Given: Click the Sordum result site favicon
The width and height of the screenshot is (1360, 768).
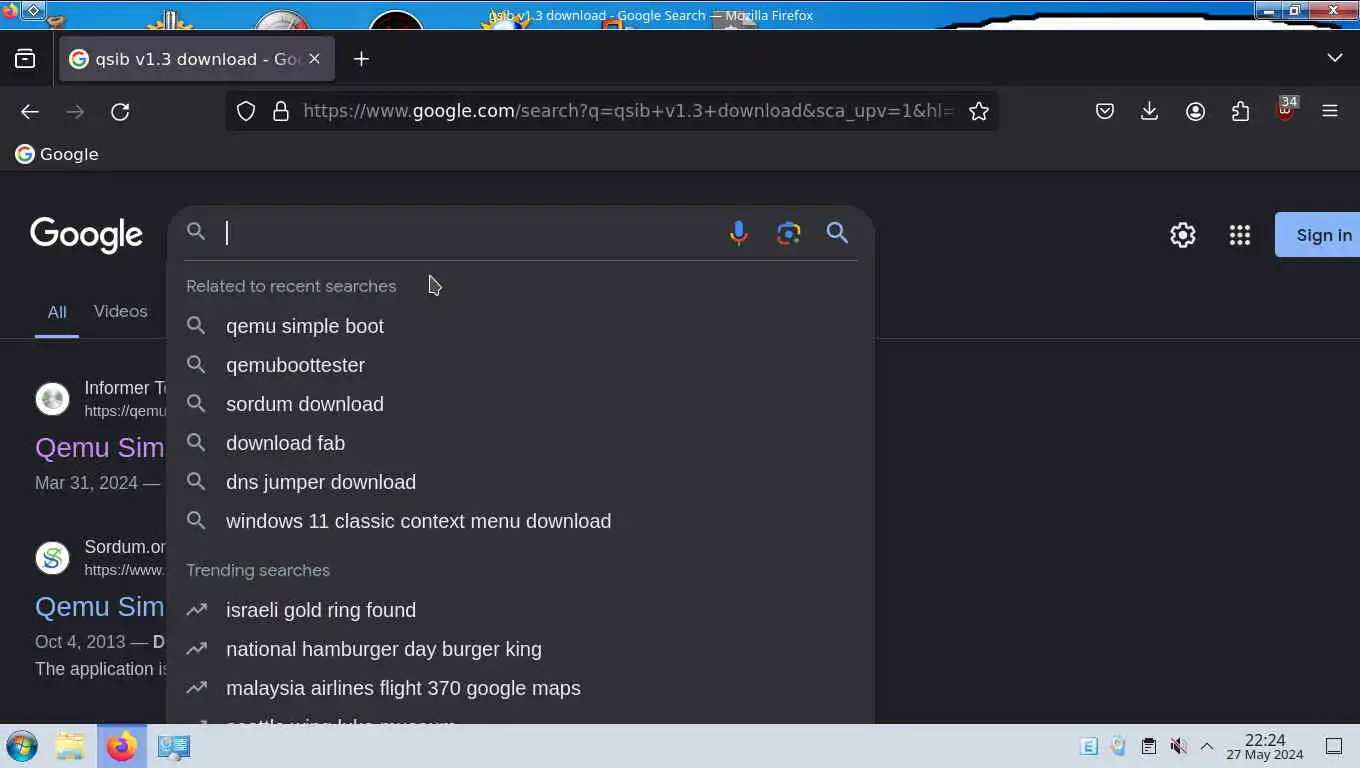Looking at the screenshot, I should [52, 557].
